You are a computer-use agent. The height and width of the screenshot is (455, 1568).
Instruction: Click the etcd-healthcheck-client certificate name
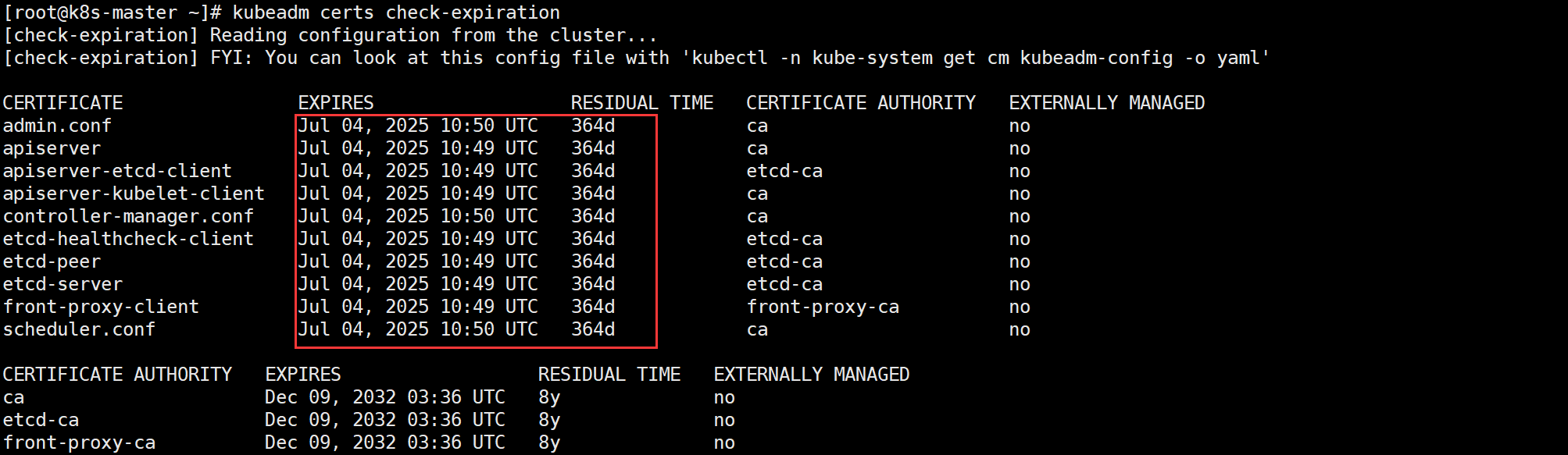pos(128,239)
